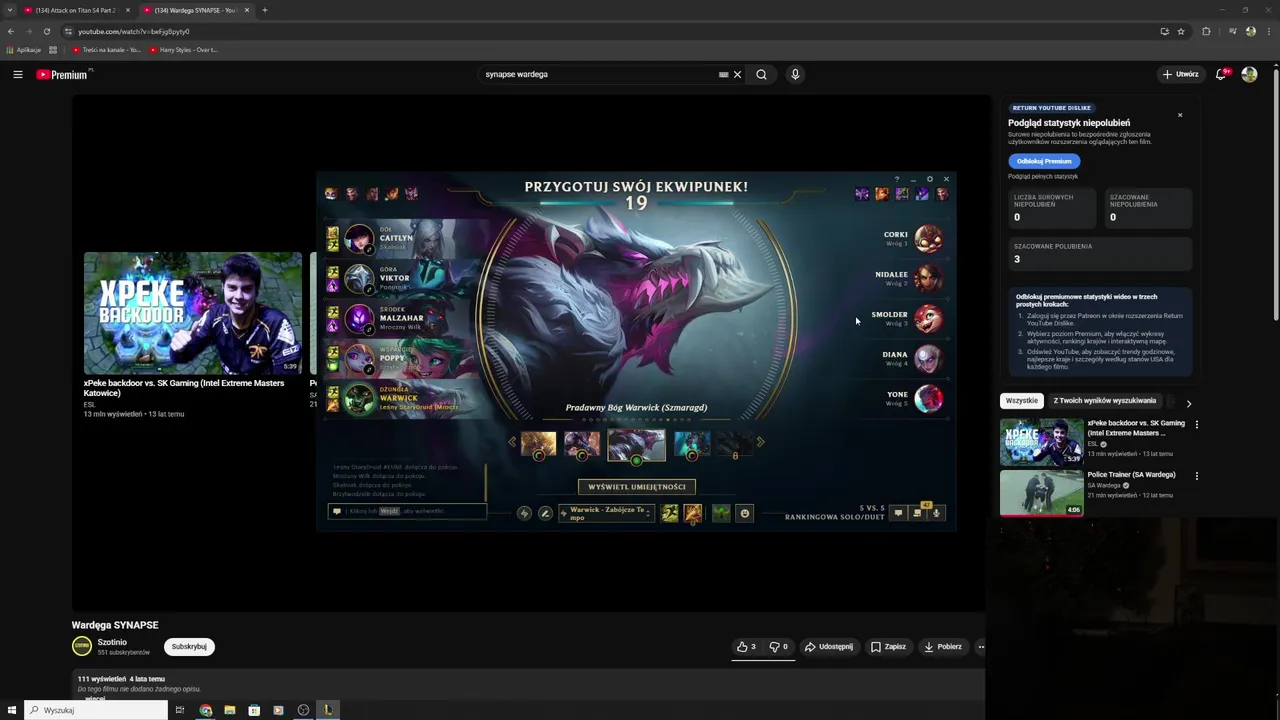Edit the rune page with the pencil icon

(x=545, y=513)
